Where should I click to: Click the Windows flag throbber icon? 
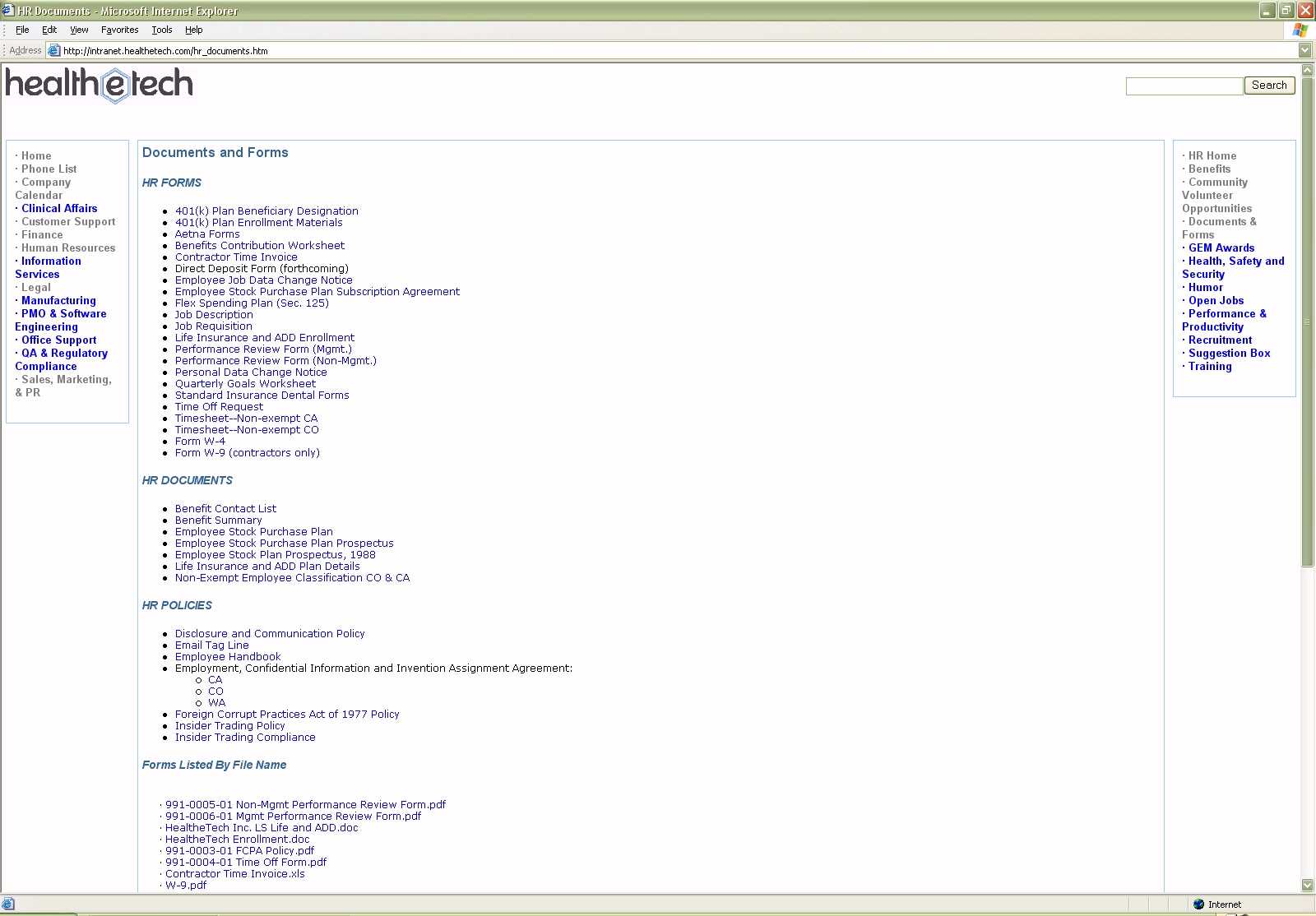click(1300, 30)
